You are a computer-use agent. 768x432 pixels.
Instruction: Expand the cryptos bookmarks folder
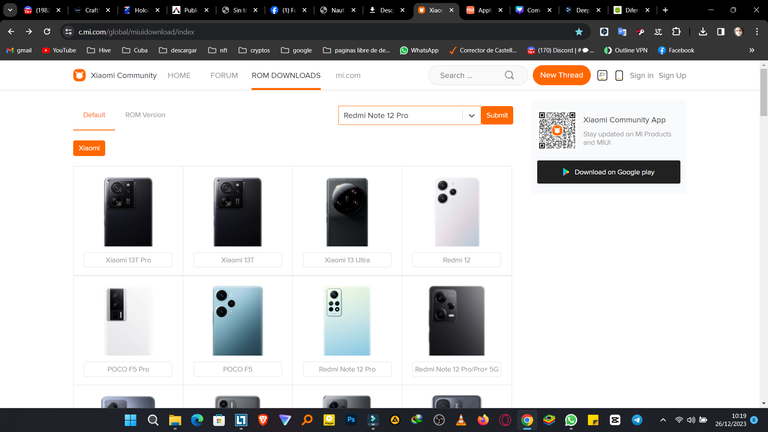[x=254, y=50]
